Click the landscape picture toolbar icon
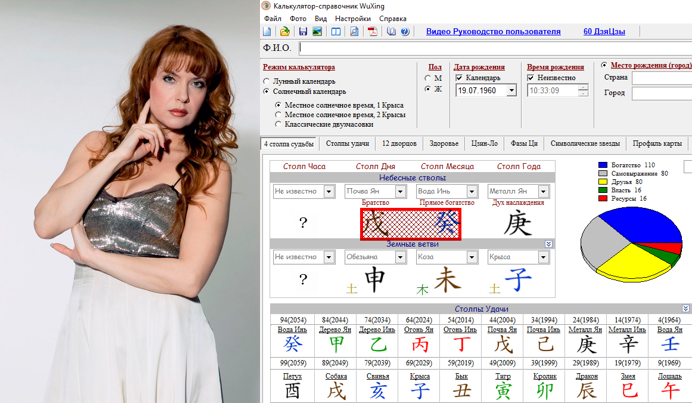This screenshot has width=696, height=403. point(317,32)
